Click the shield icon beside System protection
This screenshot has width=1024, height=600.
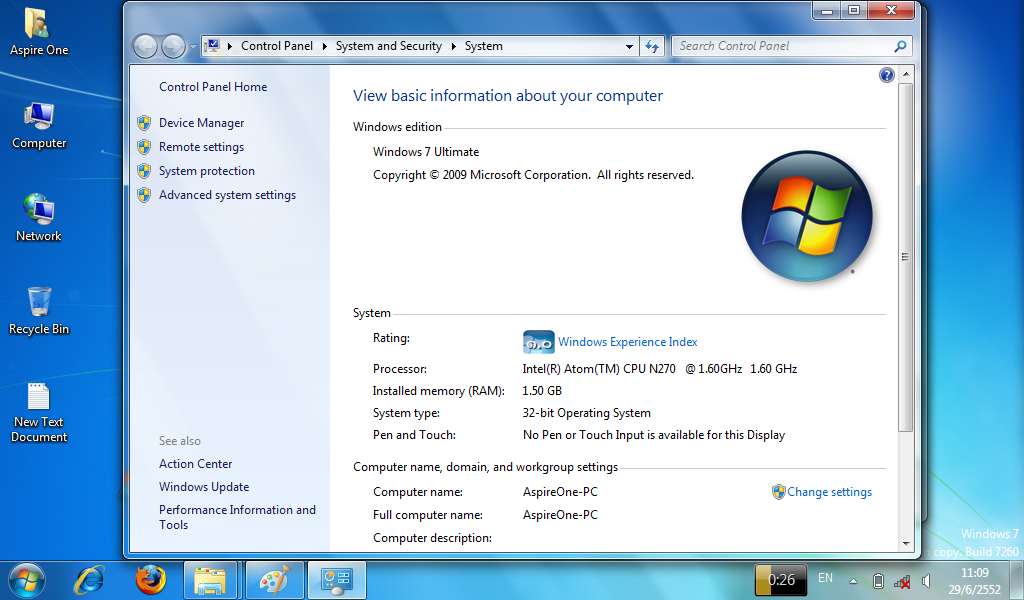144,171
